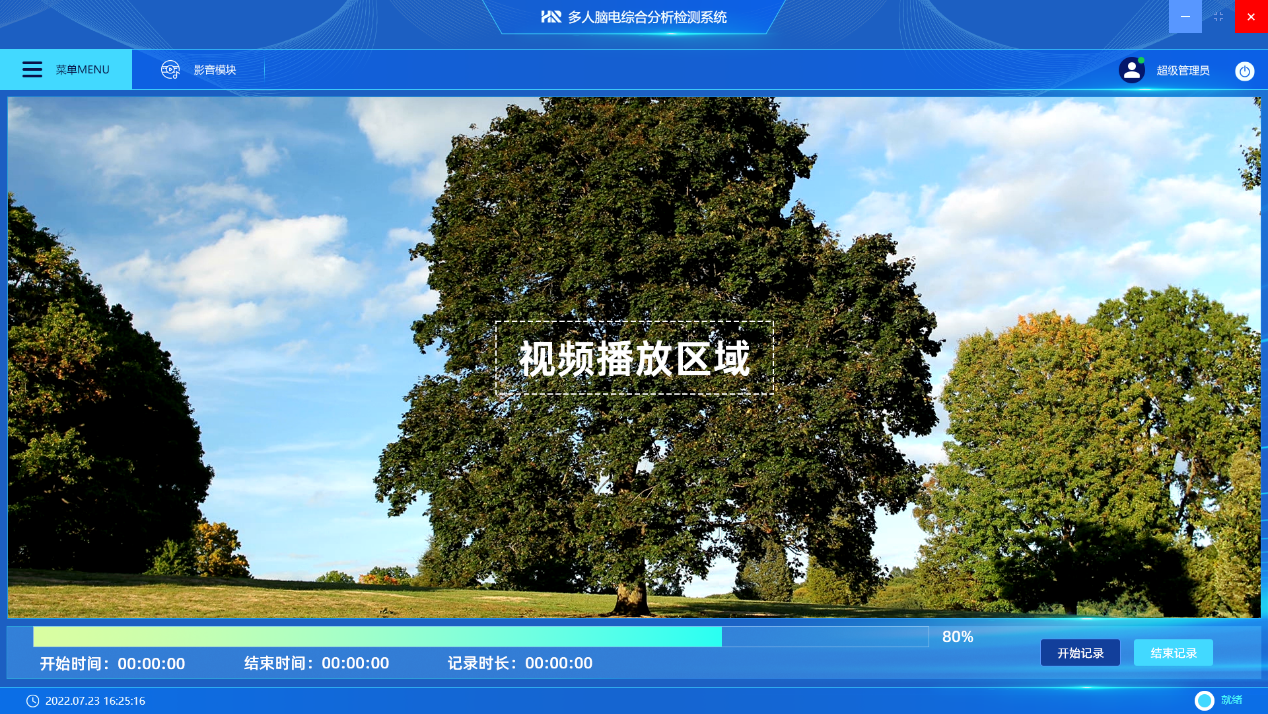Click the HN logo in title bar
The image size is (1268, 714).
click(551, 17)
